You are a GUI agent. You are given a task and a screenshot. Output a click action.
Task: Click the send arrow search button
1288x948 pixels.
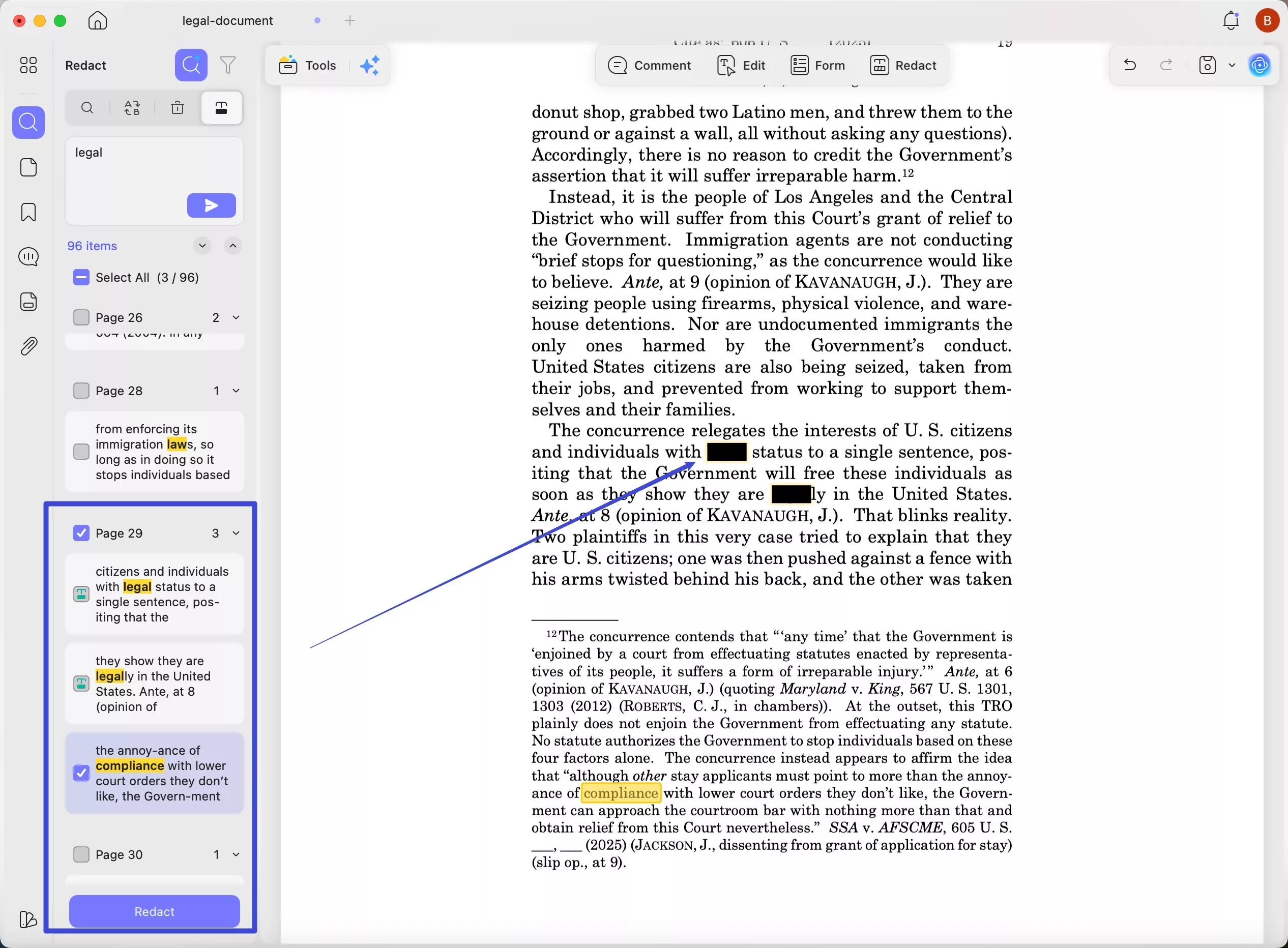tap(211, 205)
